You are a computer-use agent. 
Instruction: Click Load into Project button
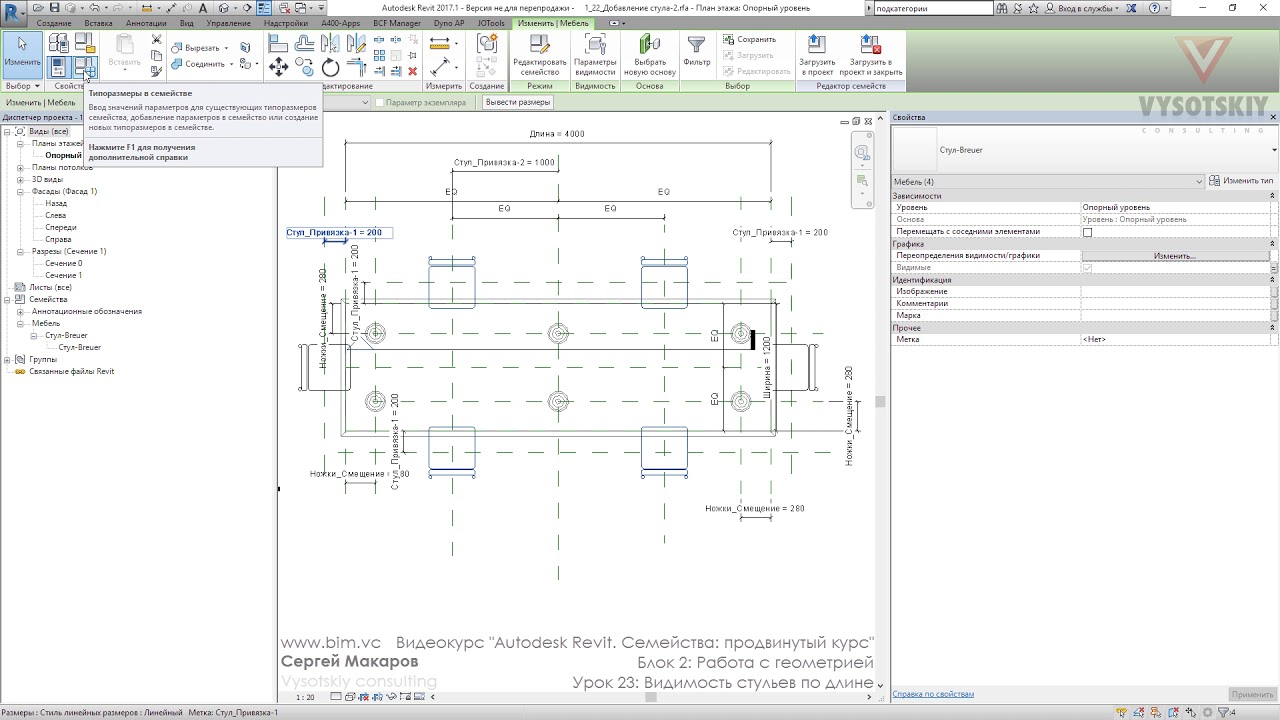pos(817,55)
